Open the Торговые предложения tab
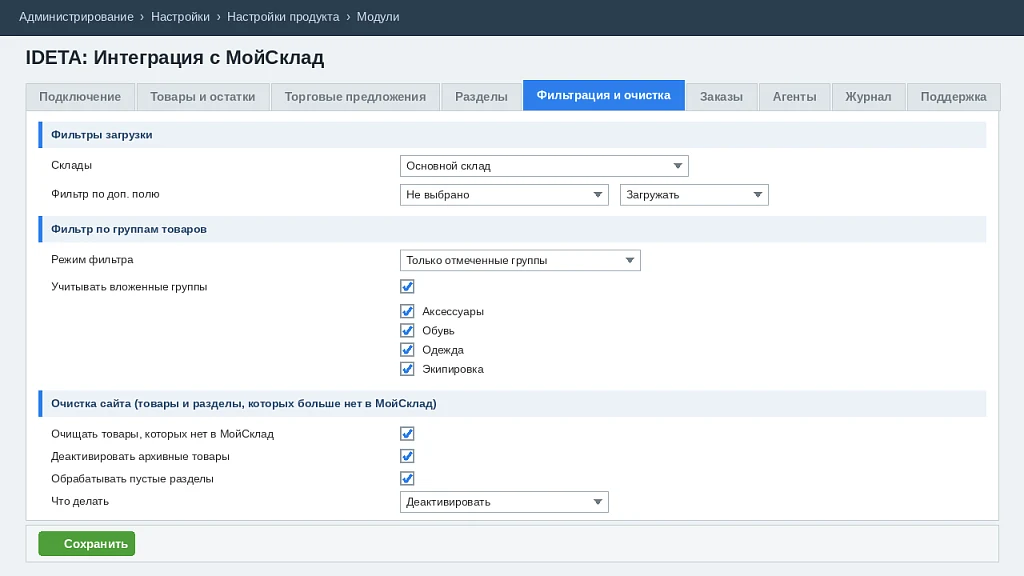Viewport: 1024px width, 576px height. coord(355,97)
